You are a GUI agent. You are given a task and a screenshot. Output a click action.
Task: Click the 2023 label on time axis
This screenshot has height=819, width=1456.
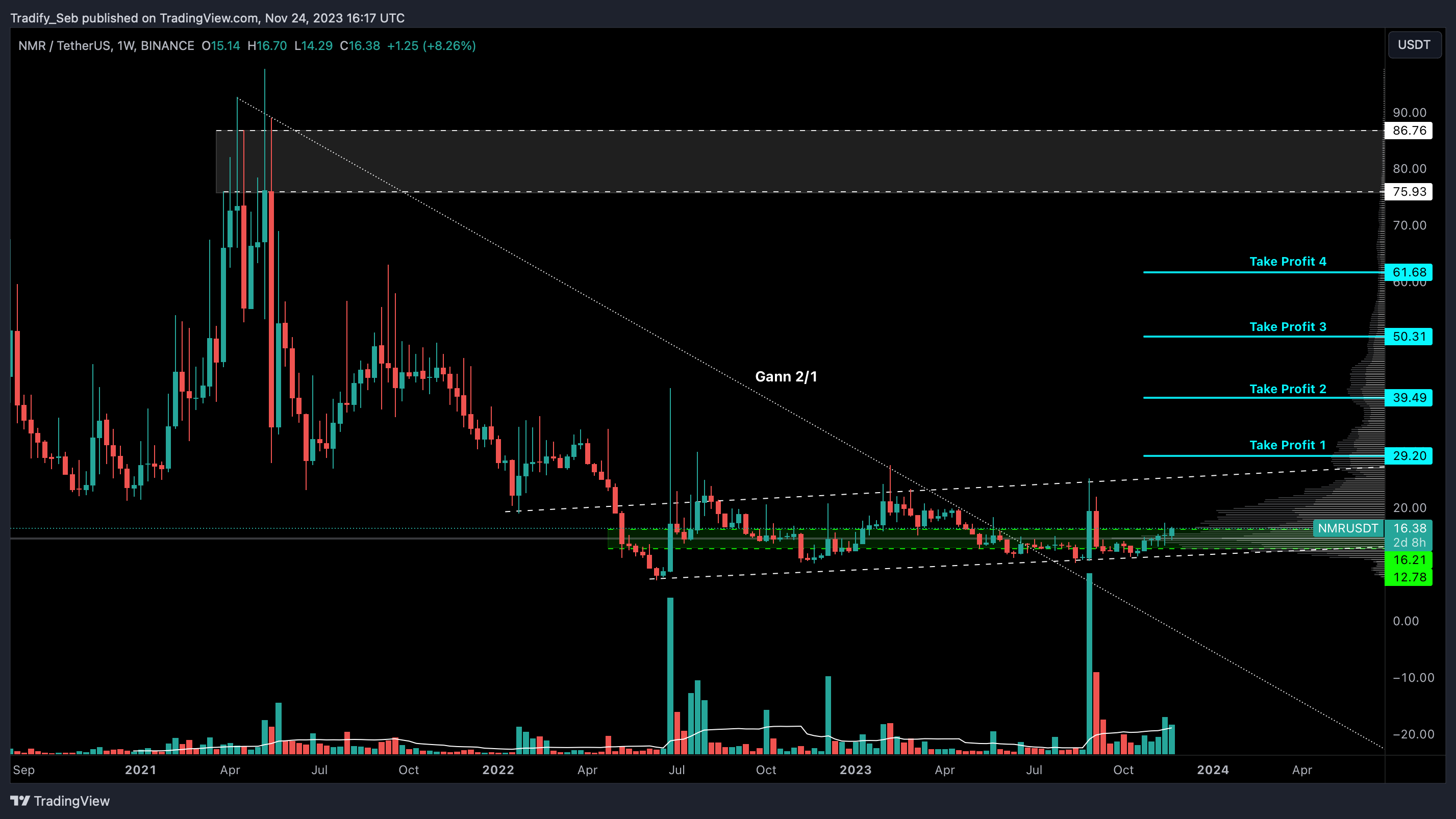tap(855, 770)
